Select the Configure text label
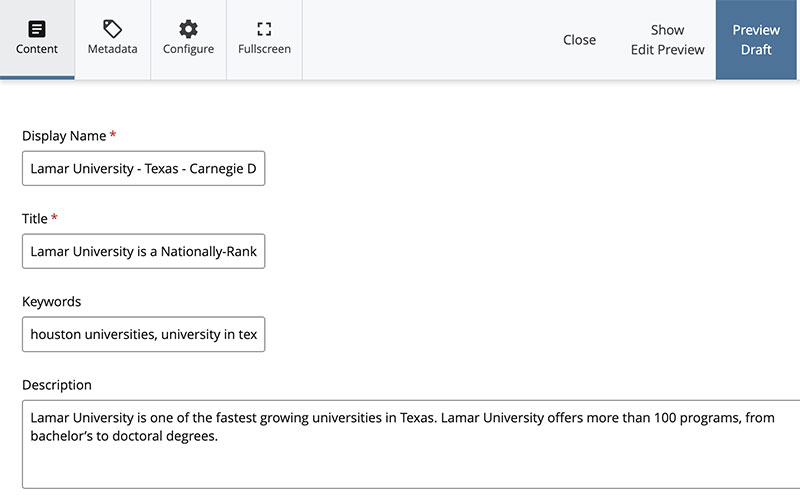Viewport: 800px width, 501px height. pos(188,49)
